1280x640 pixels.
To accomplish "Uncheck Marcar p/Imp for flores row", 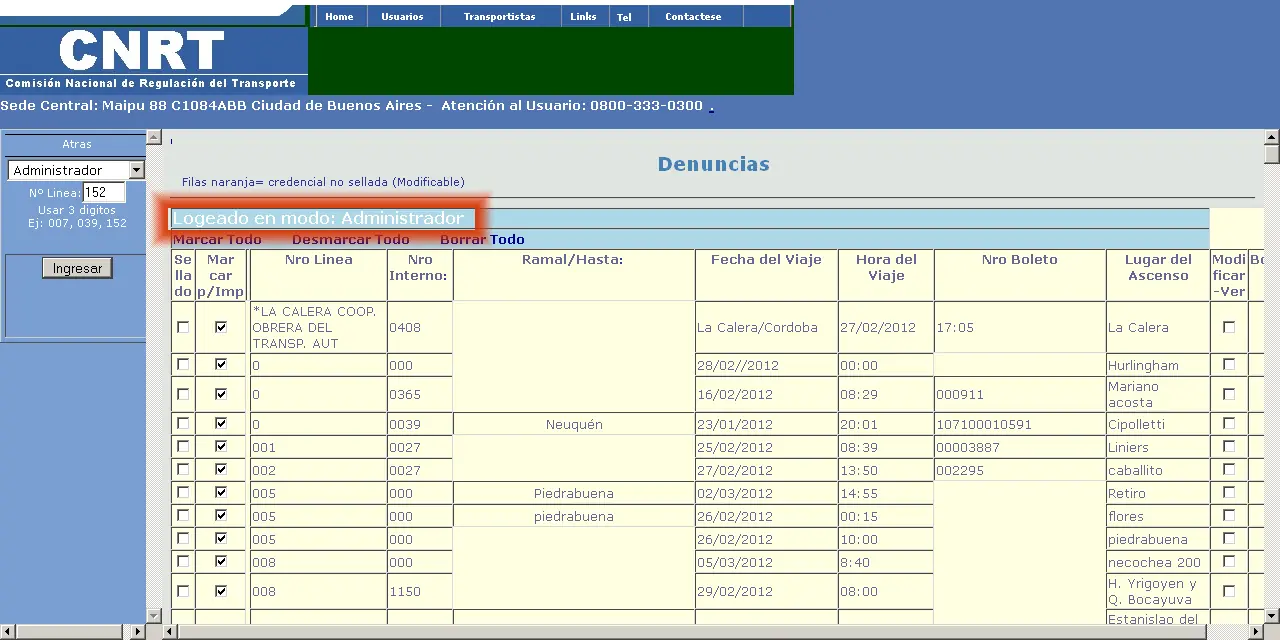I will [221, 515].
